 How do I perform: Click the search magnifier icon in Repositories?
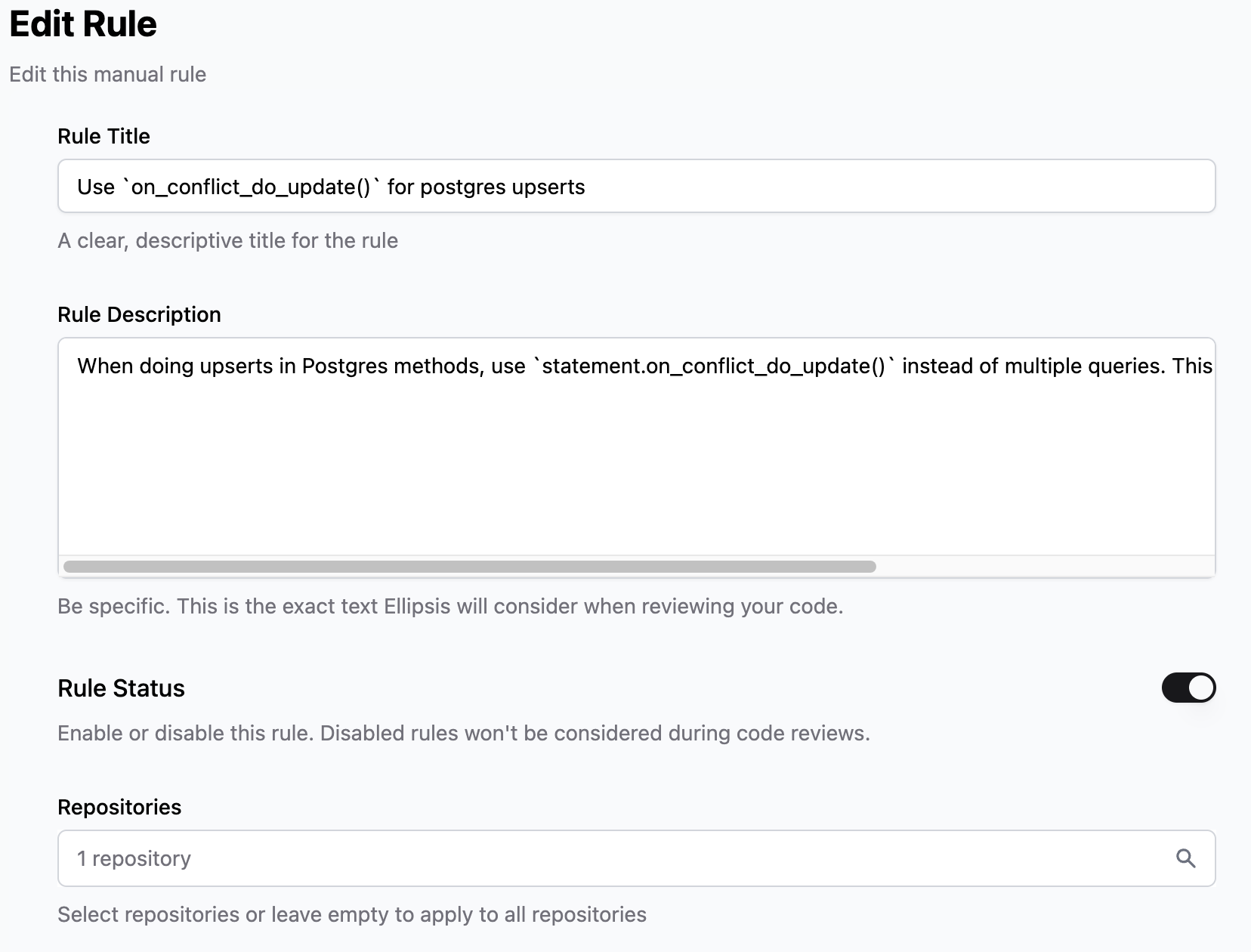pyautogui.click(x=1185, y=858)
